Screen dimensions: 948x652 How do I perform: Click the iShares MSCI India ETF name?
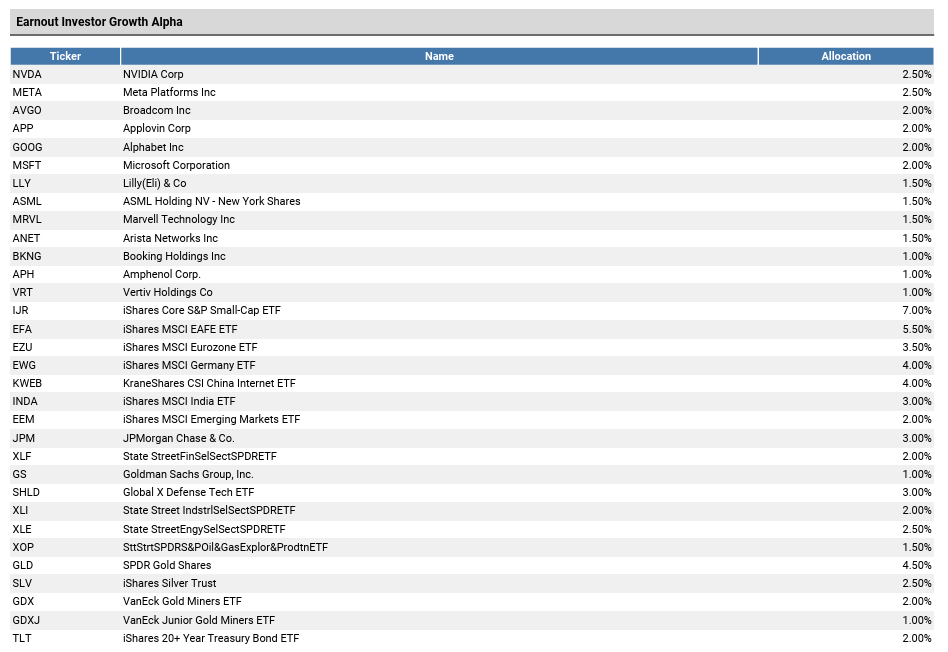(179, 402)
